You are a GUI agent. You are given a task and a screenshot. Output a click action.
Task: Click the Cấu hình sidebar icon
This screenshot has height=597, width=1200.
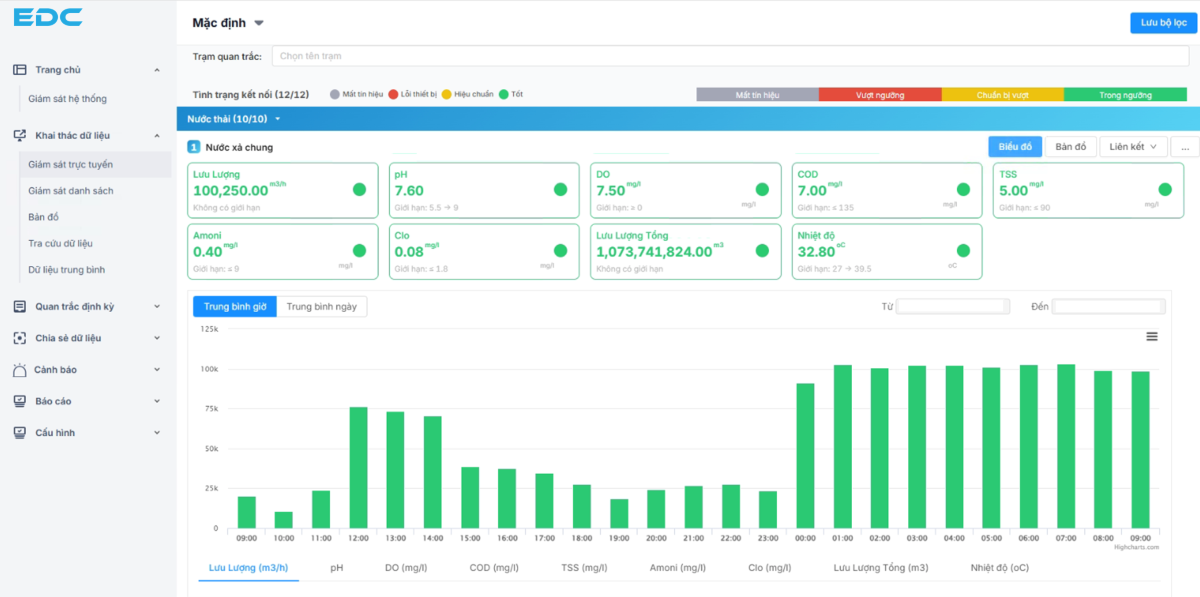(19, 433)
